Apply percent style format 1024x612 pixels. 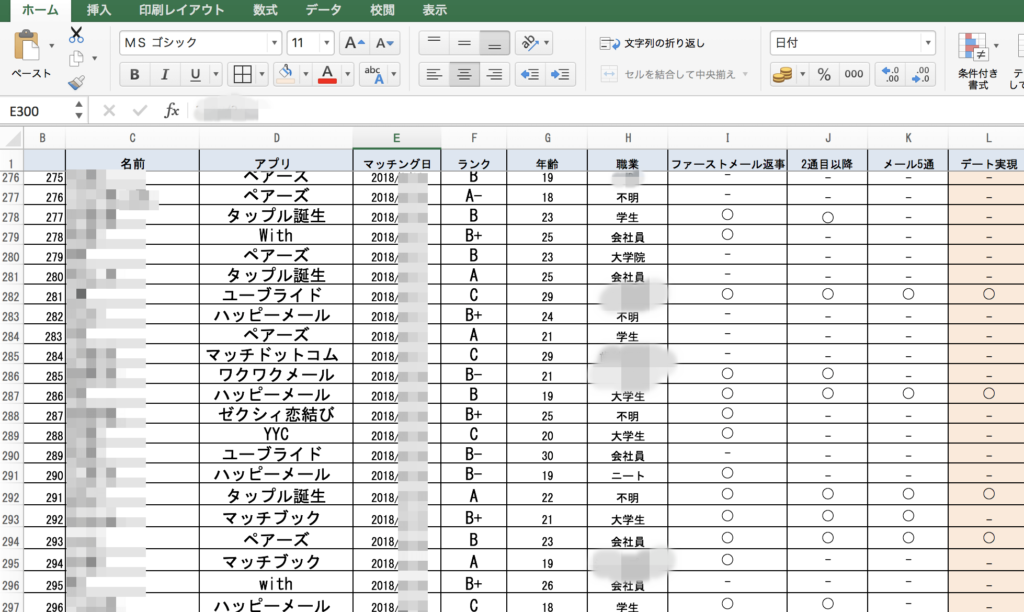tap(824, 74)
